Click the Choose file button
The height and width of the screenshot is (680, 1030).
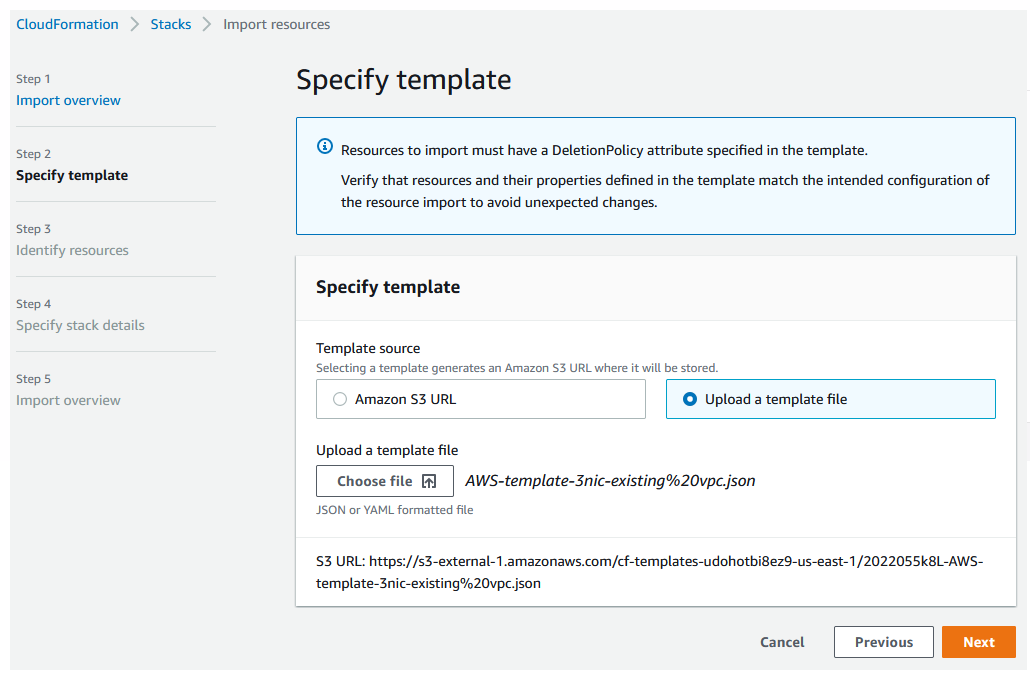[x=385, y=481]
